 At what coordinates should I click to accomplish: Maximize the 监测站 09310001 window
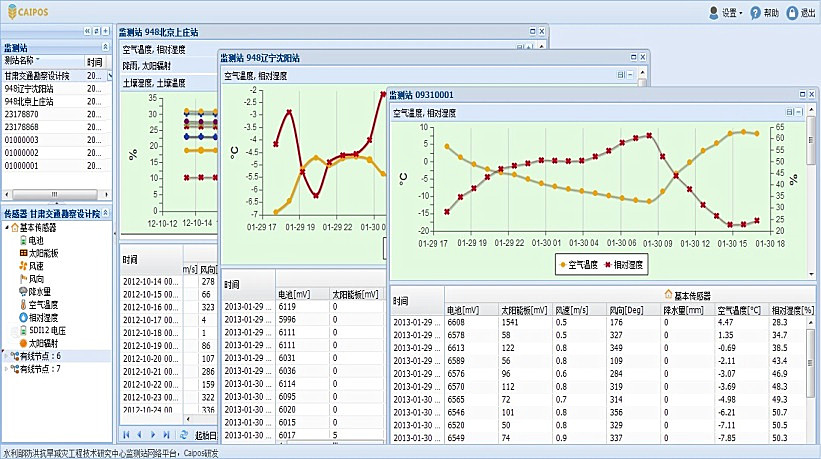click(802, 94)
